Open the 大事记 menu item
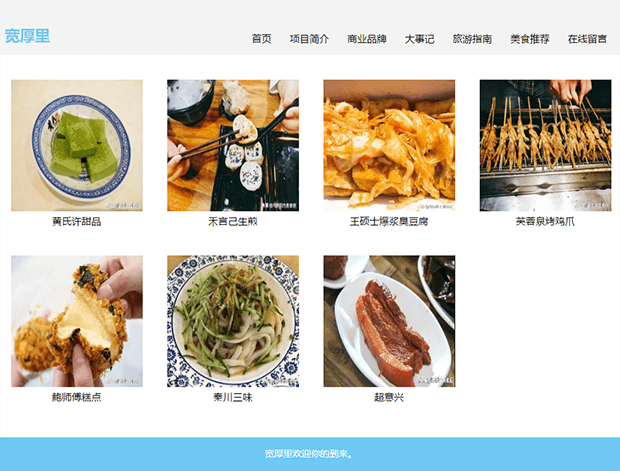This screenshot has height=471, width=620. tap(419, 39)
